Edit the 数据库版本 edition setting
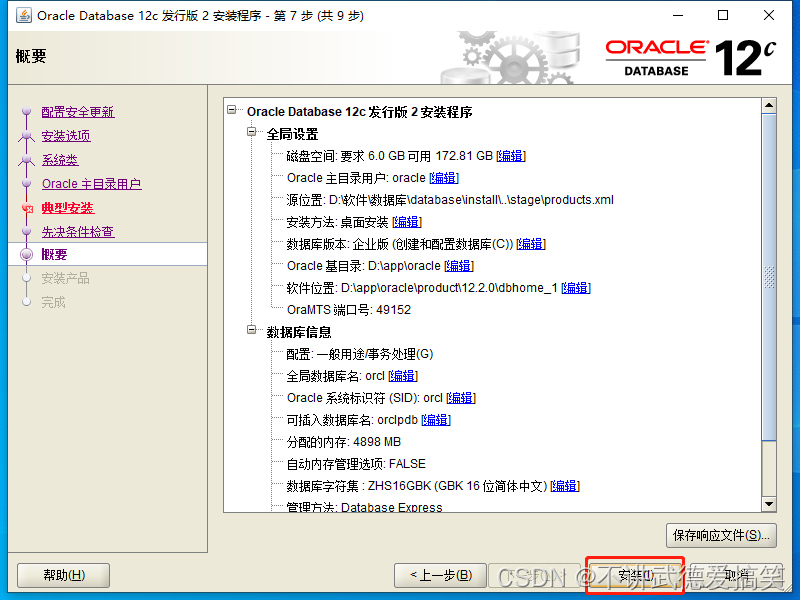This screenshot has width=800, height=600. (x=531, y=244)
